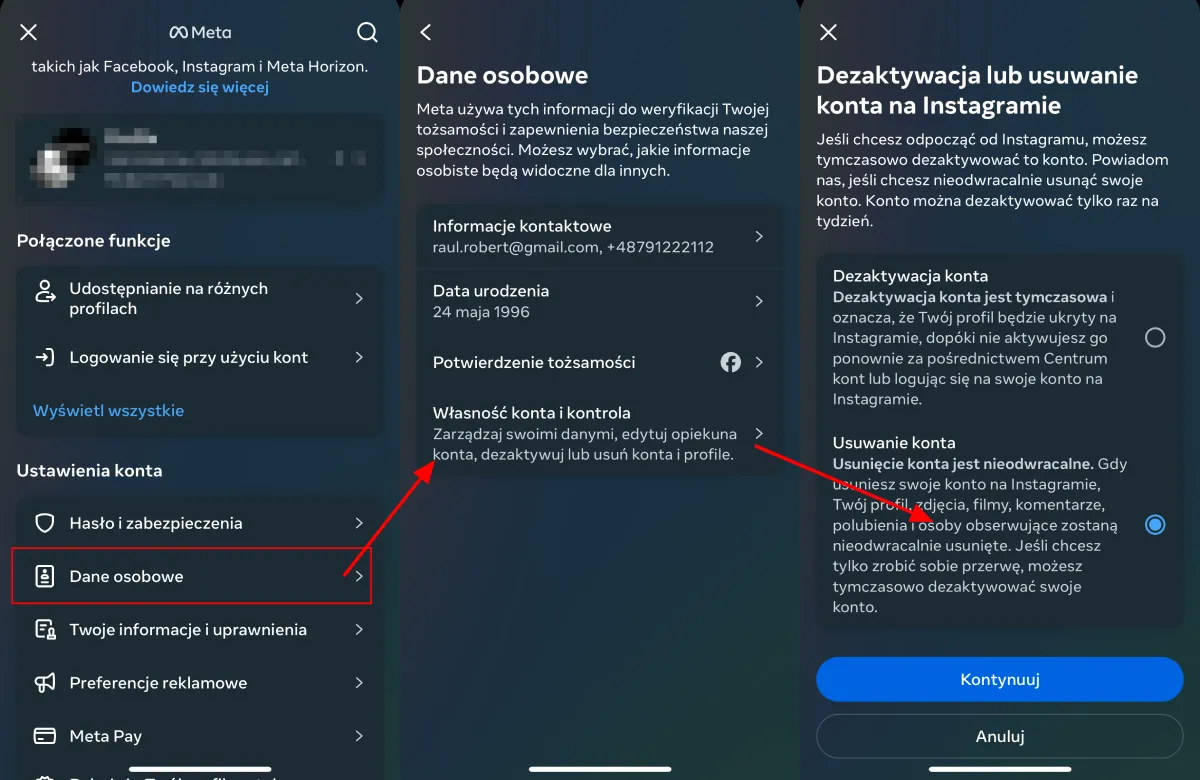1200x780 pixels.
Task: Click the Meta Pay card icon
Action: 44,736
